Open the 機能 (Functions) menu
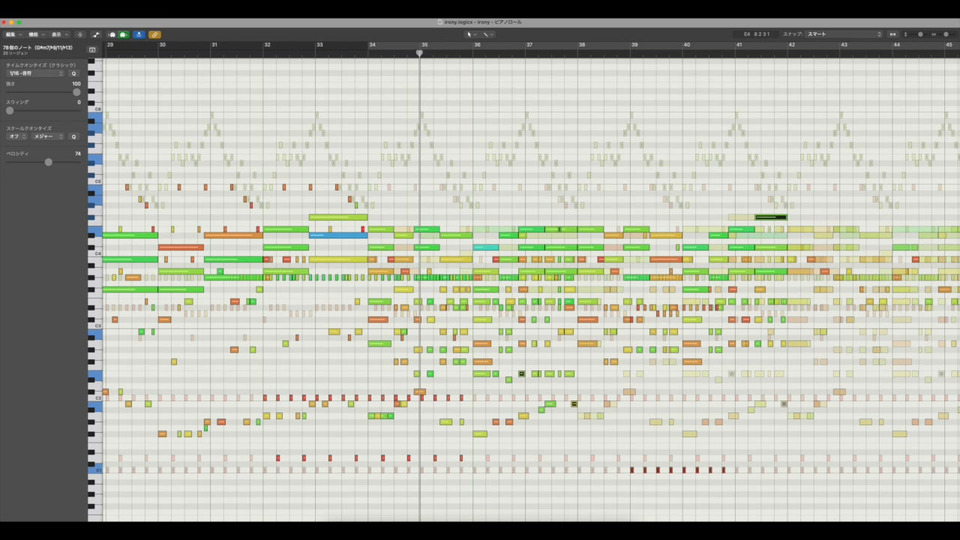The width and height of the screenshot is (960, 540). pos(36,35)
